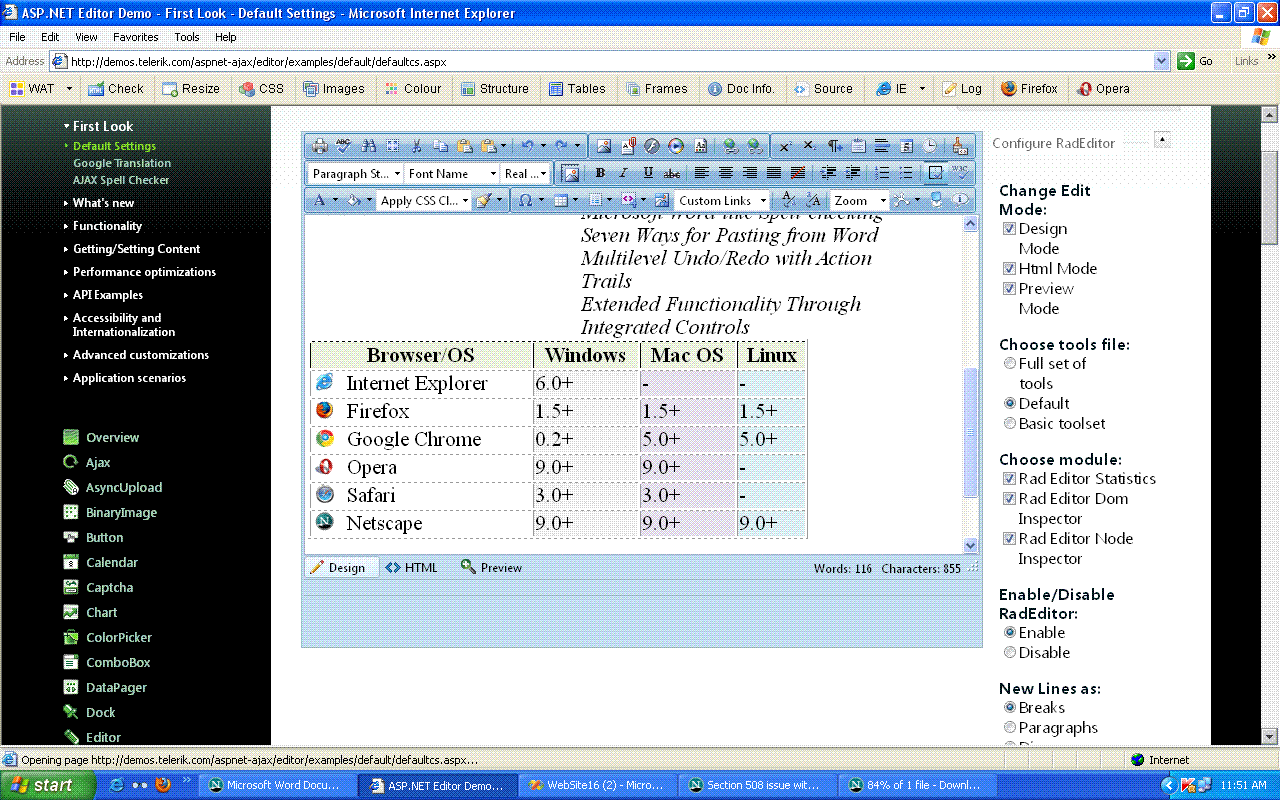The width and height of the screenshot is (1280, 800).
Task: Run the AJAX spell check tool
Action: click(x=344, y=146)
